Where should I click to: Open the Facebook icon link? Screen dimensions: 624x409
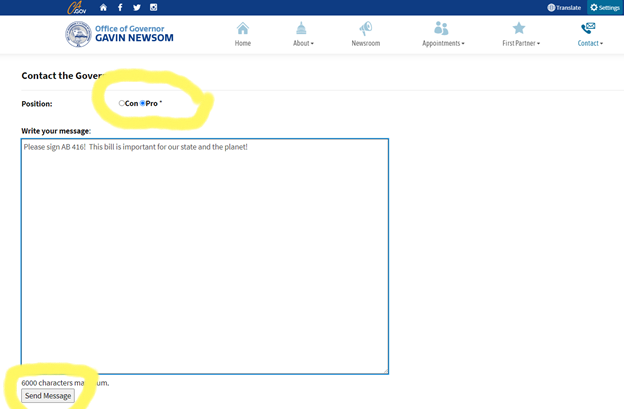tap(120, 7)
